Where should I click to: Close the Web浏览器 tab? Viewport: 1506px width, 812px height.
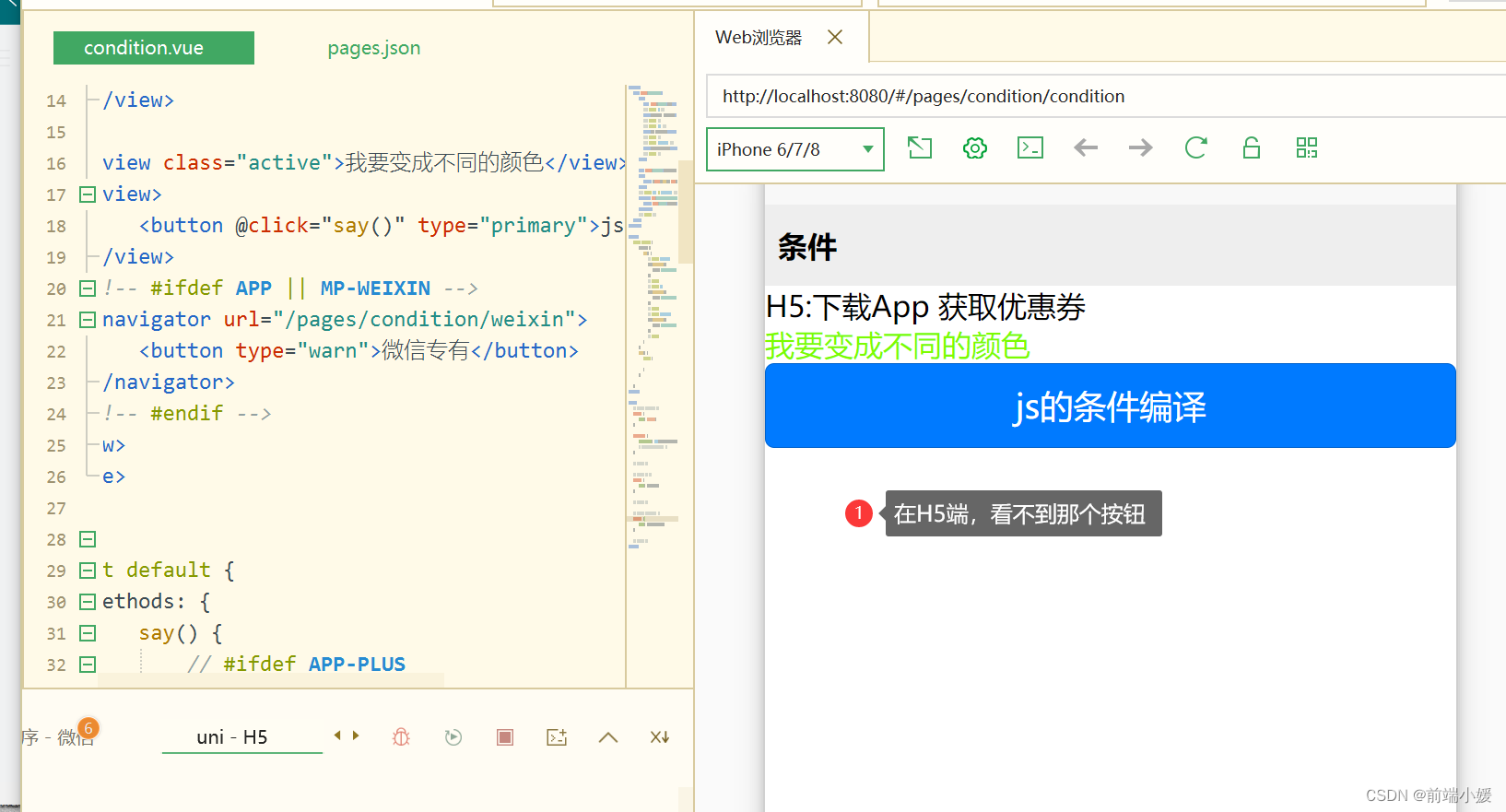point(835,37)
